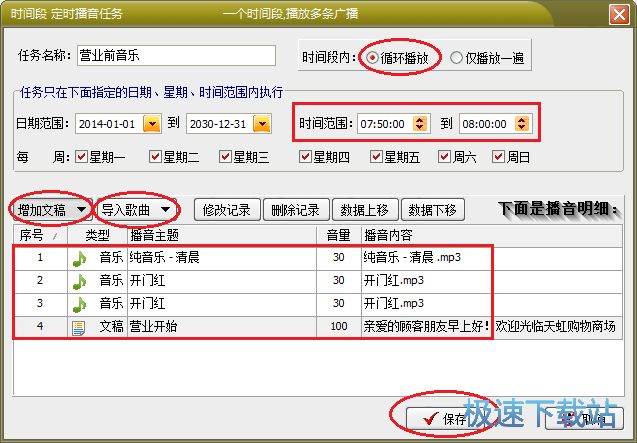Select the row titled 纯音乐 - 清晨

pyautogui.click(x=318, y=258)
